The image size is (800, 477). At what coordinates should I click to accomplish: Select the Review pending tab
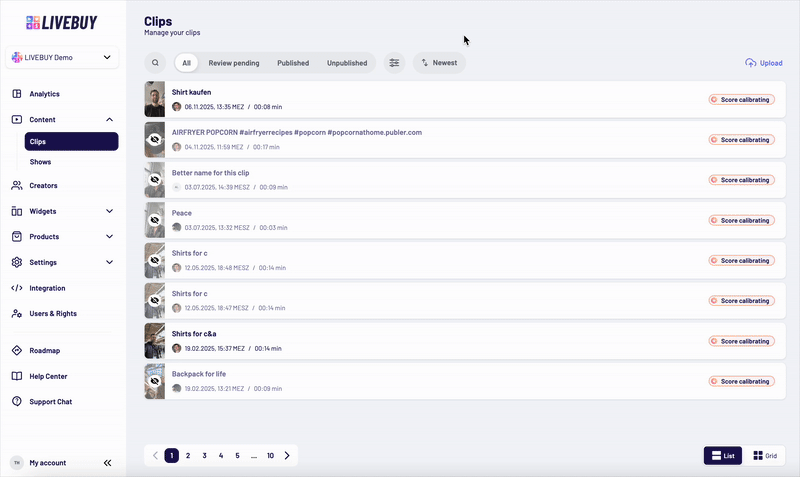(233, 63)
